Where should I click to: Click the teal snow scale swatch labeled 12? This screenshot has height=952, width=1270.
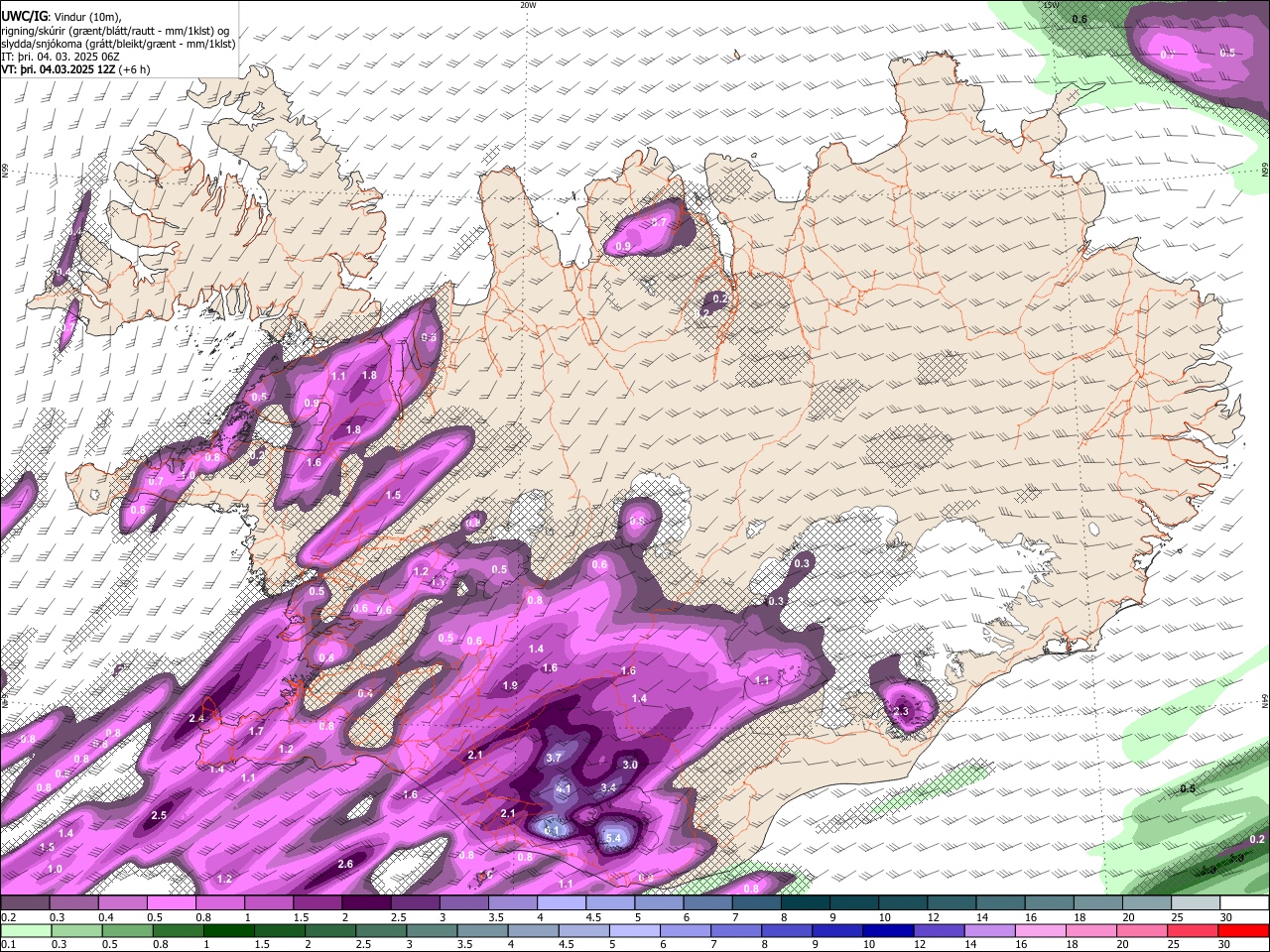click(x=952, y=902)
